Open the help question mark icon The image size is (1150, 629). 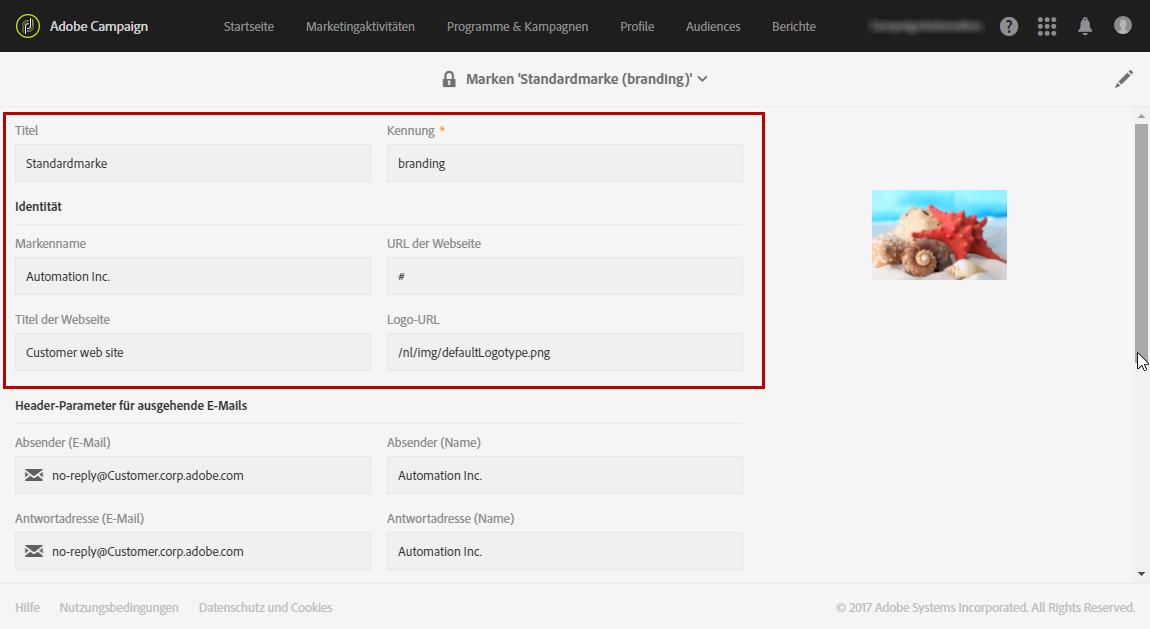(1008, 26)
